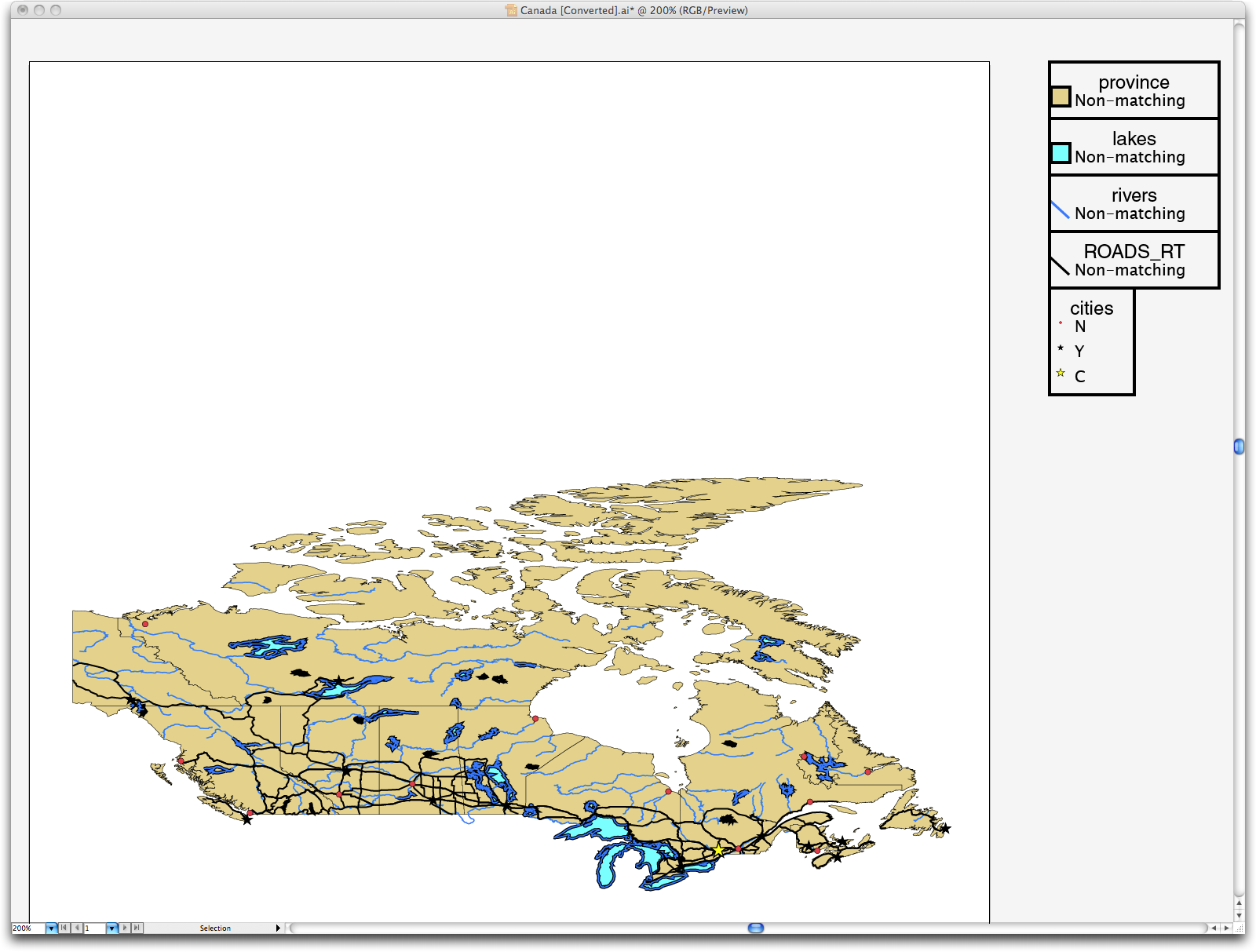Viewport: 1256px width, 952px height.
Task: Click the tan province color swatch in the legend
Action: click(x=1060, y=96)
